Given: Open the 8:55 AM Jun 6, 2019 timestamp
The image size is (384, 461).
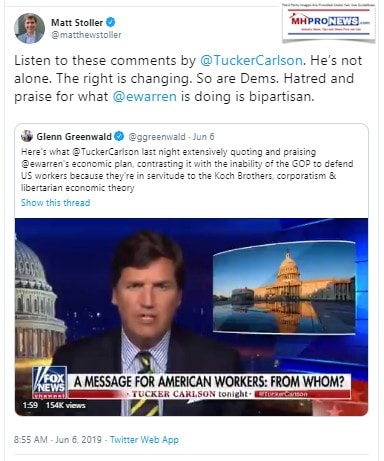Looking at the screenshot, I should 58,439.
